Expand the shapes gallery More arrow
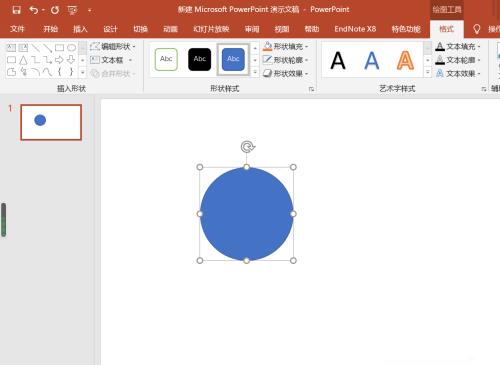Screen dimensions: 500x365 (83, 72)
